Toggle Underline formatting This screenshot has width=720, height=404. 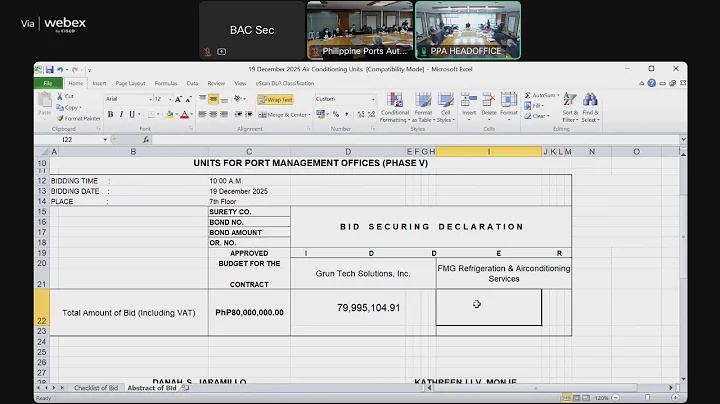point(132,114)
